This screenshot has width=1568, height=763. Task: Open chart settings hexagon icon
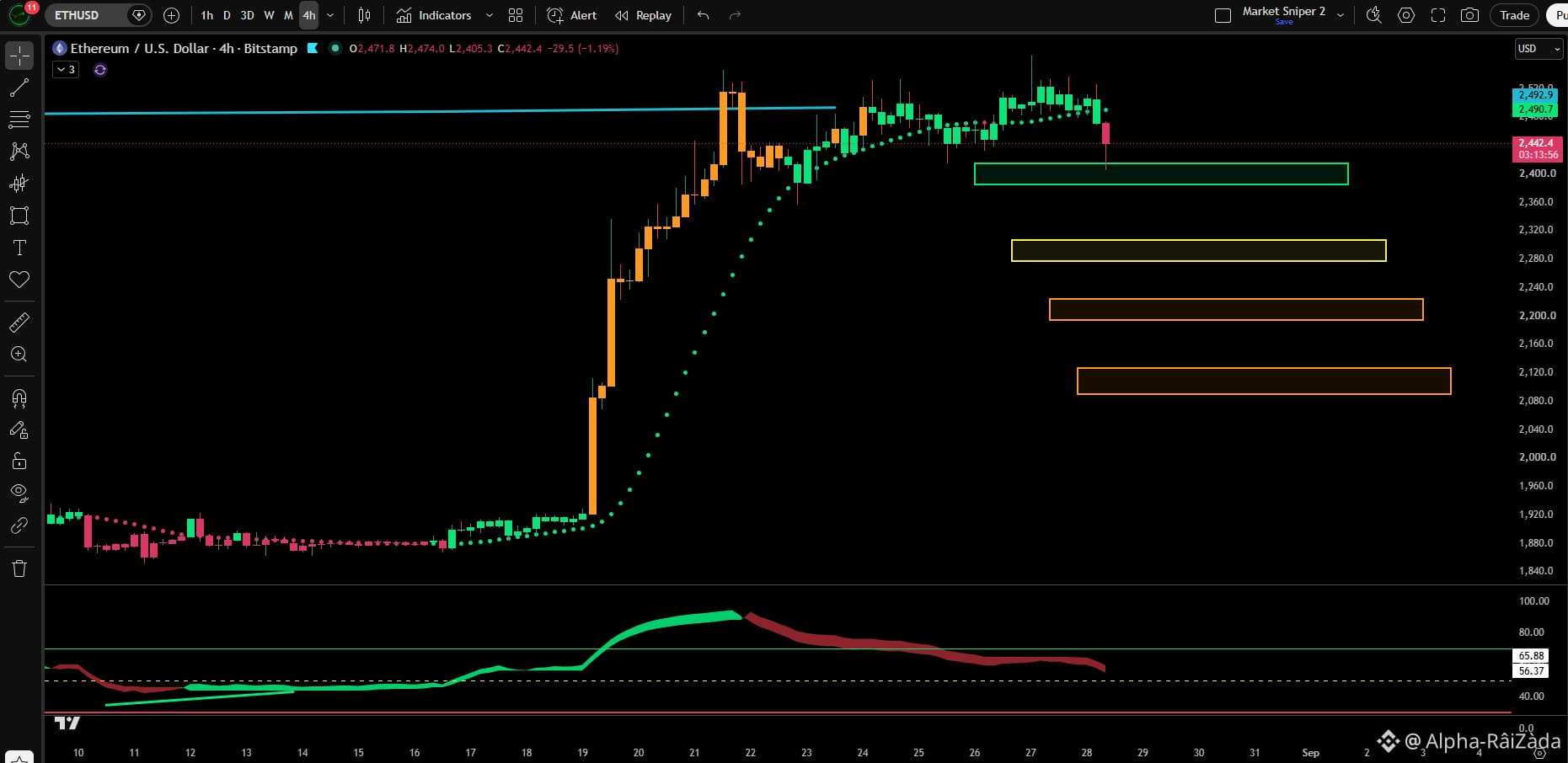coord(1406,15)
